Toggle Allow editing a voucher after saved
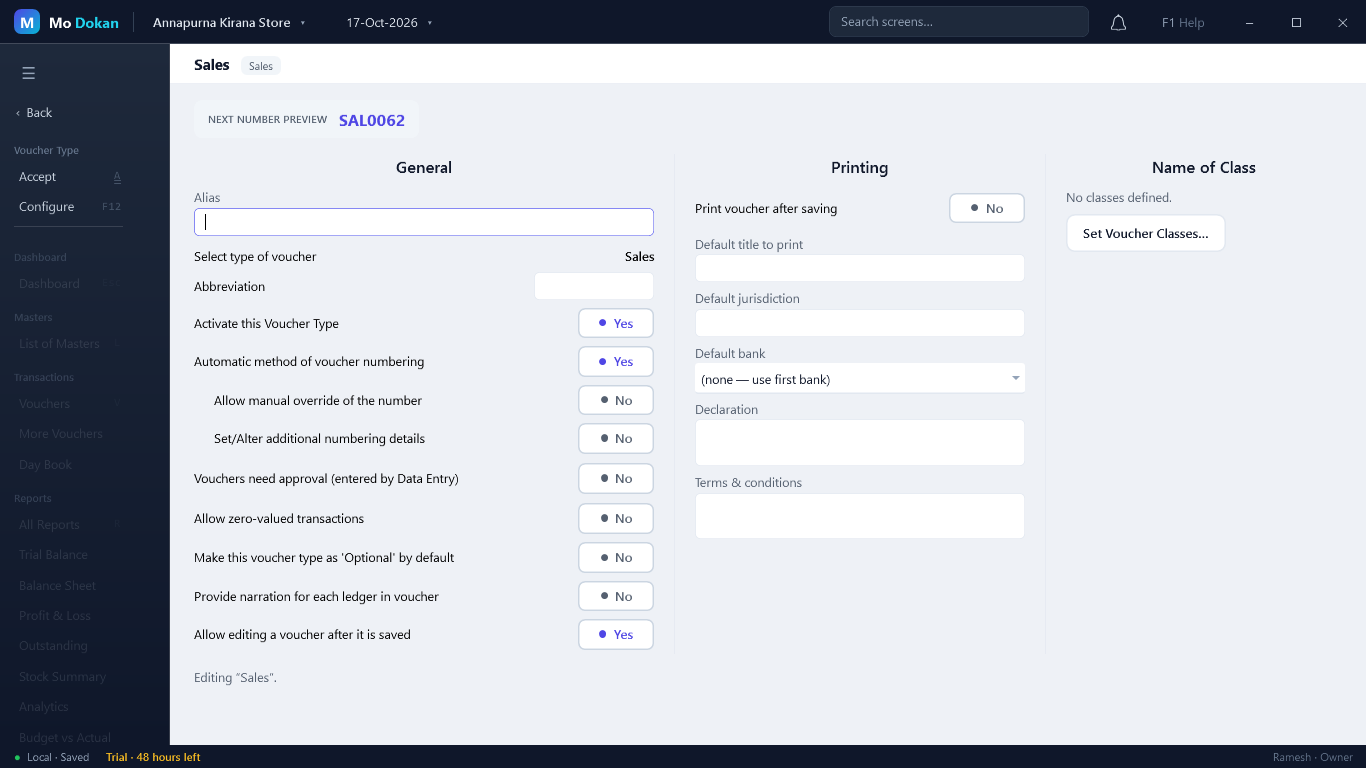The image size is (1366, 768). [x=616, y=635]
